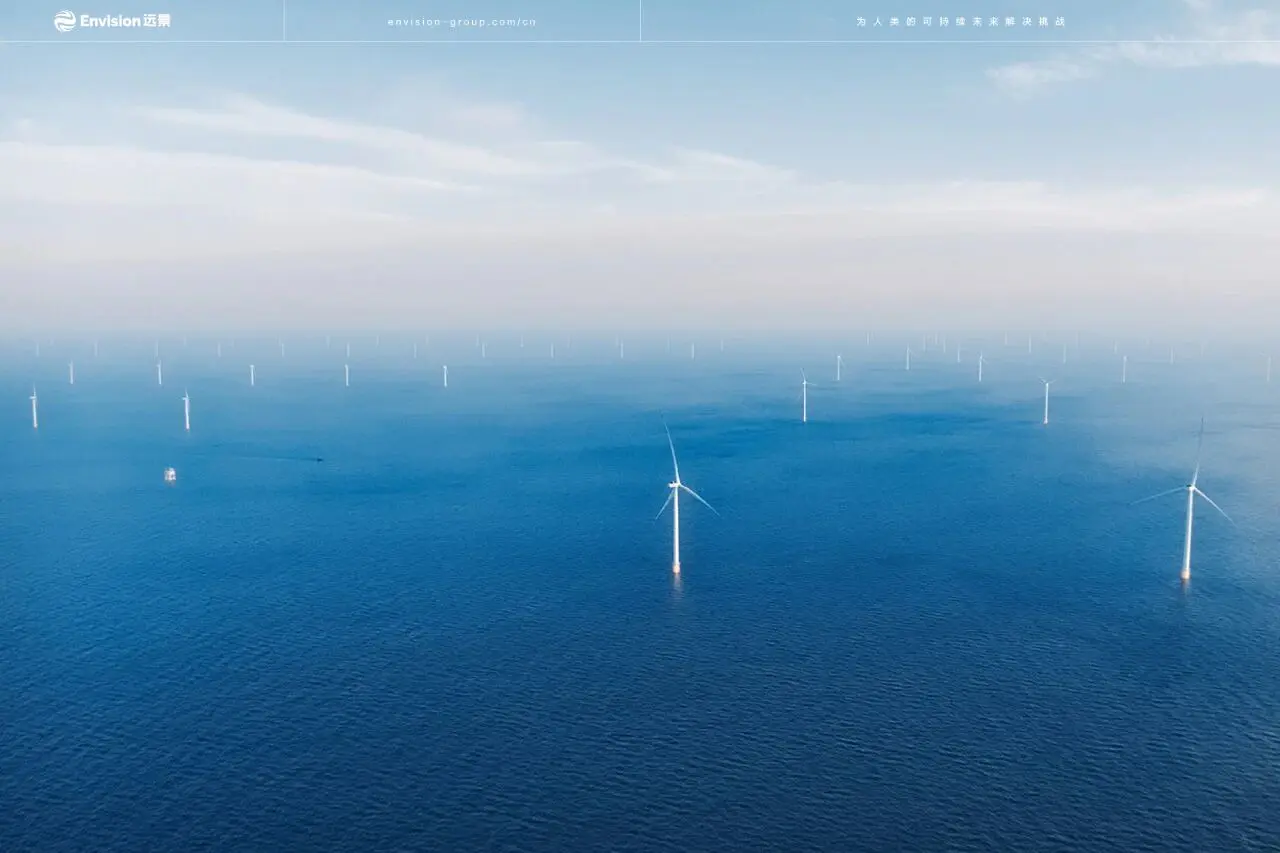Viewport: 1280px width, 853px height.
Task: Click the vertical divider left of the URL
Action: point(284,21)
